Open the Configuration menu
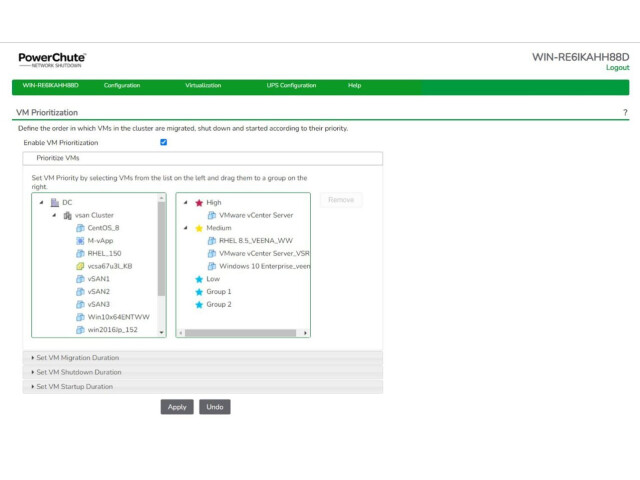The image size is (640, 480). pyautogui.click(x=122, y=85)
